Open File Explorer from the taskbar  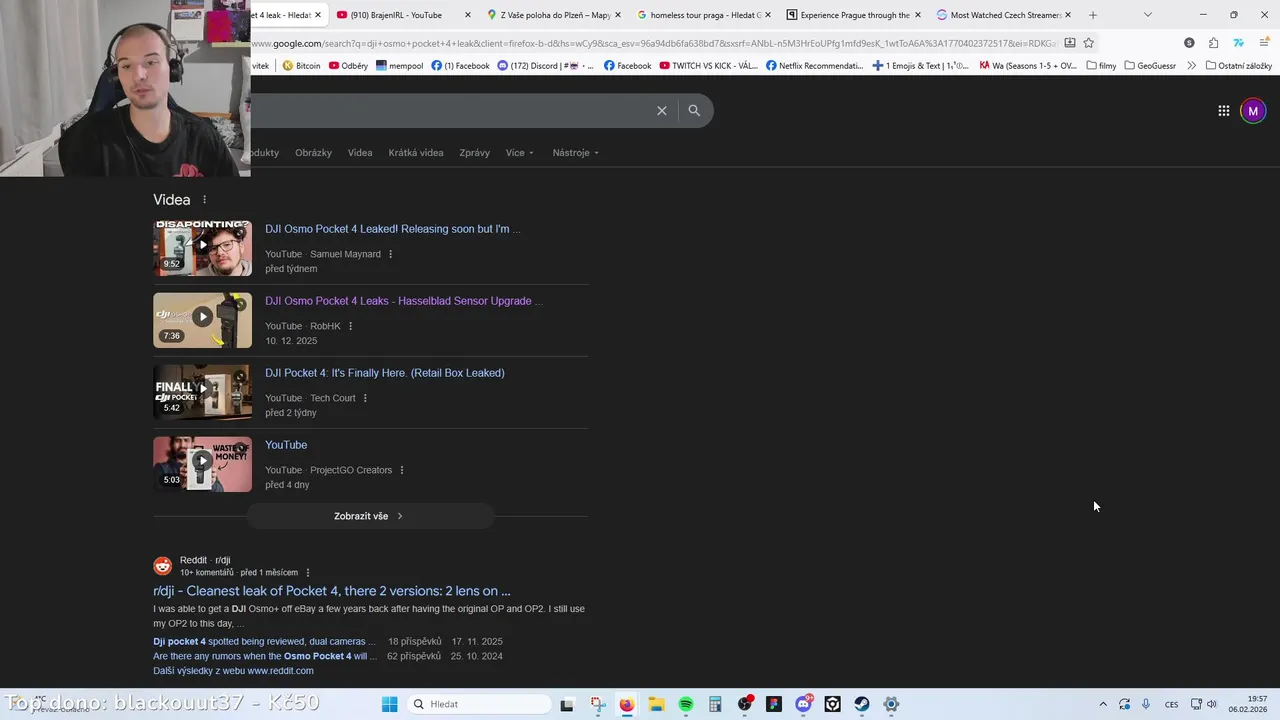[656, 704]
